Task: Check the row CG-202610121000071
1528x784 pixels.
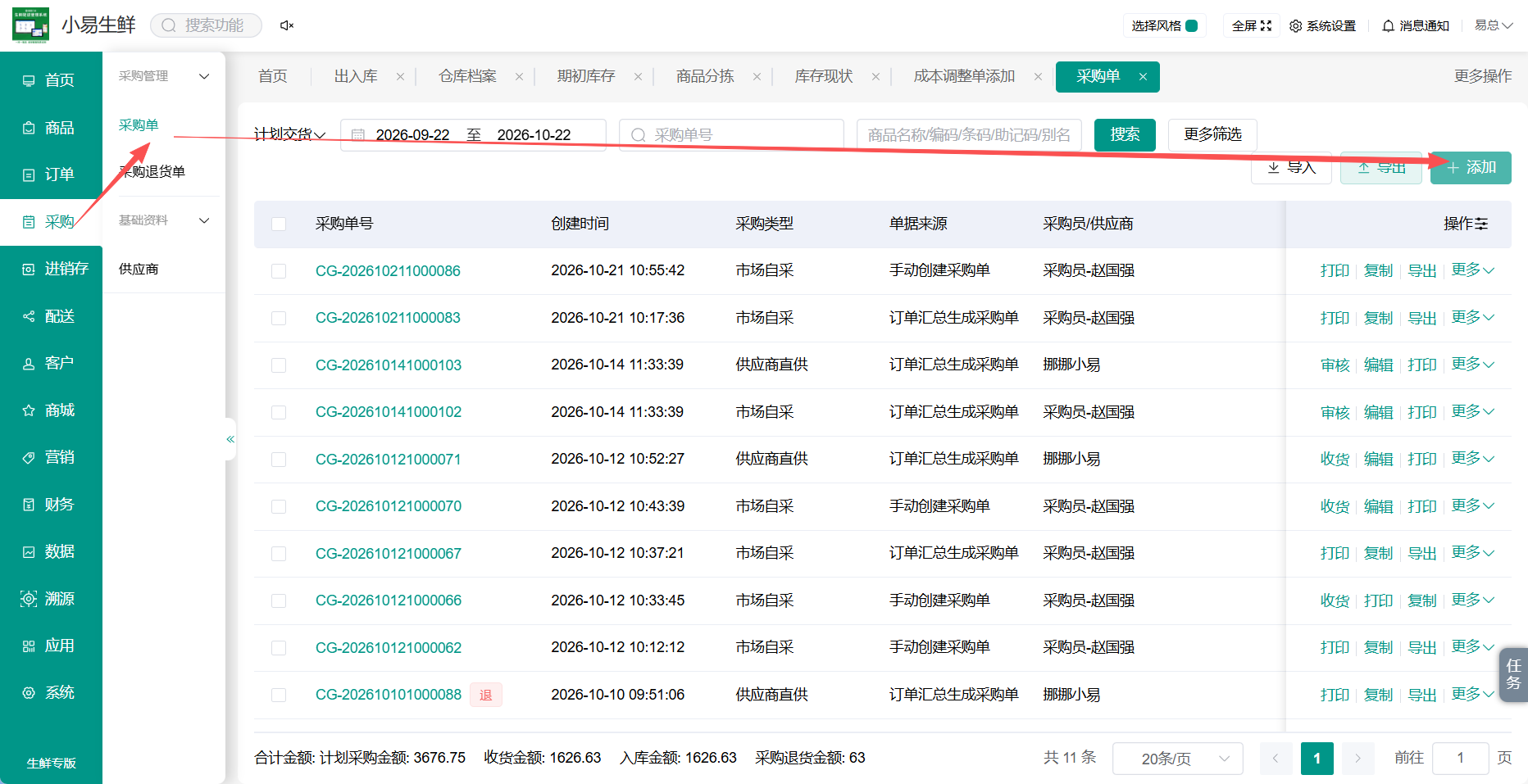Action: point(279,460)
